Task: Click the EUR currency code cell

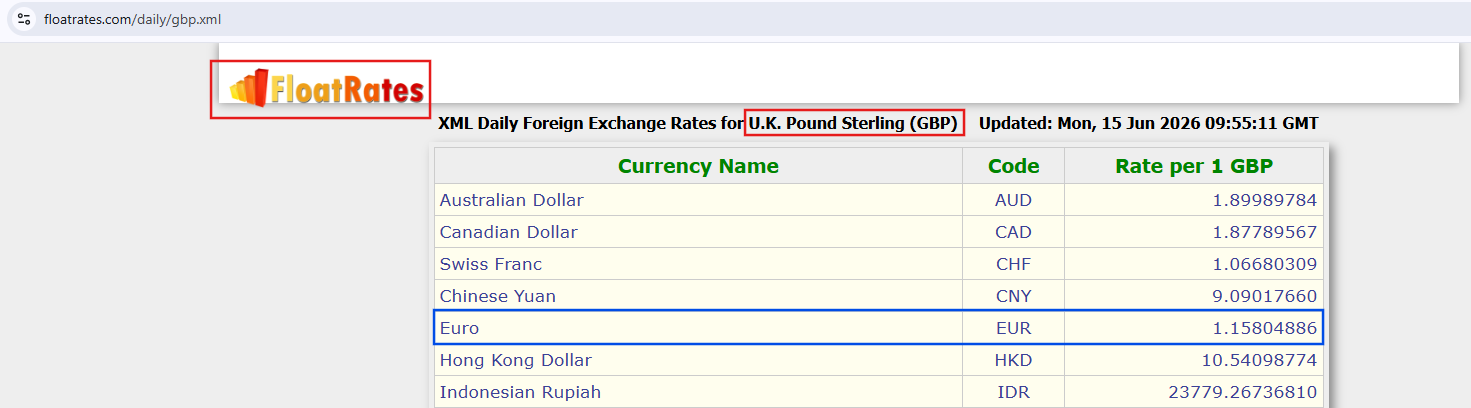Action: 1013,328
